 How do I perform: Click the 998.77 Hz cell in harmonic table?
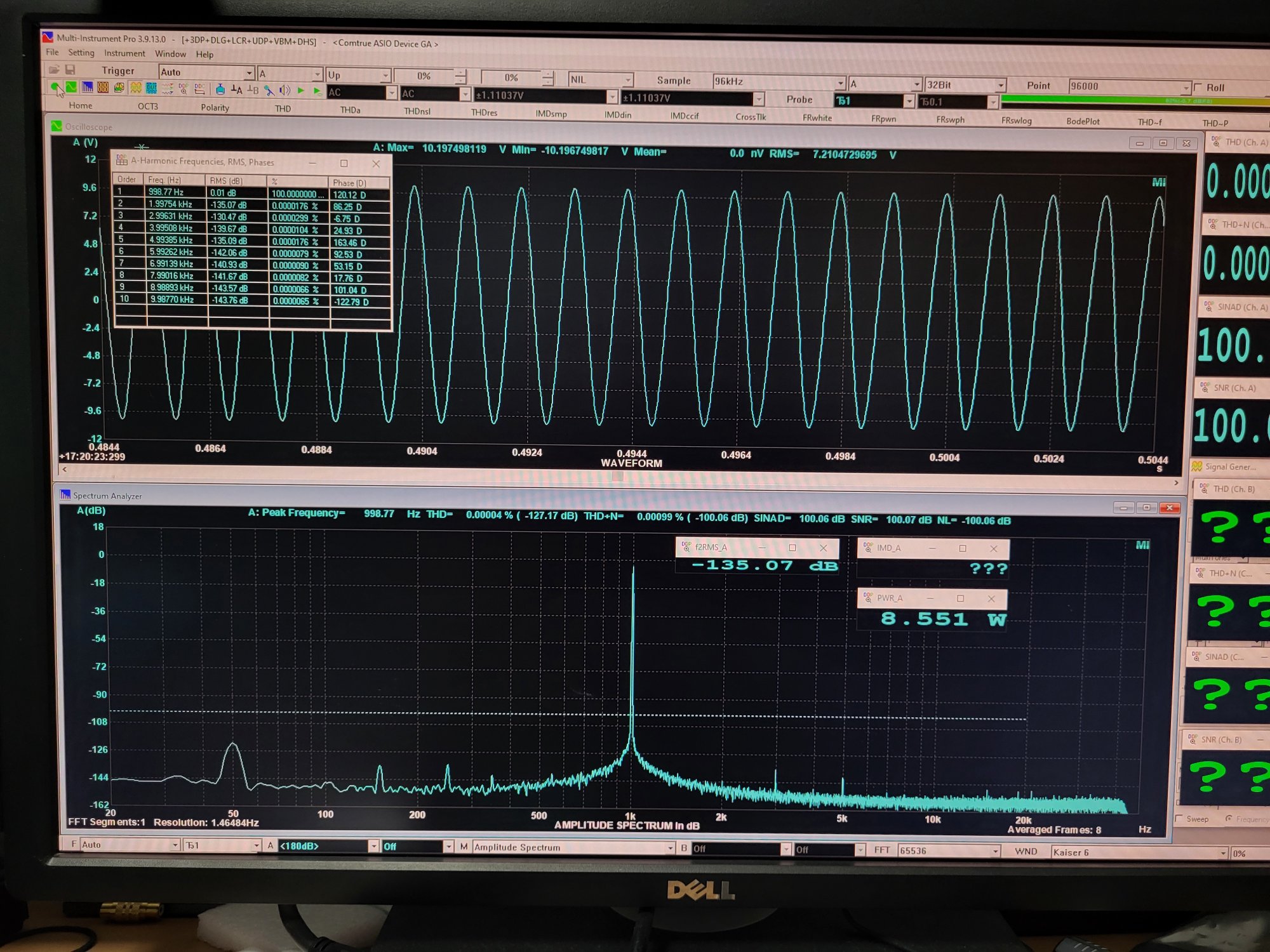tap(174, 192)
